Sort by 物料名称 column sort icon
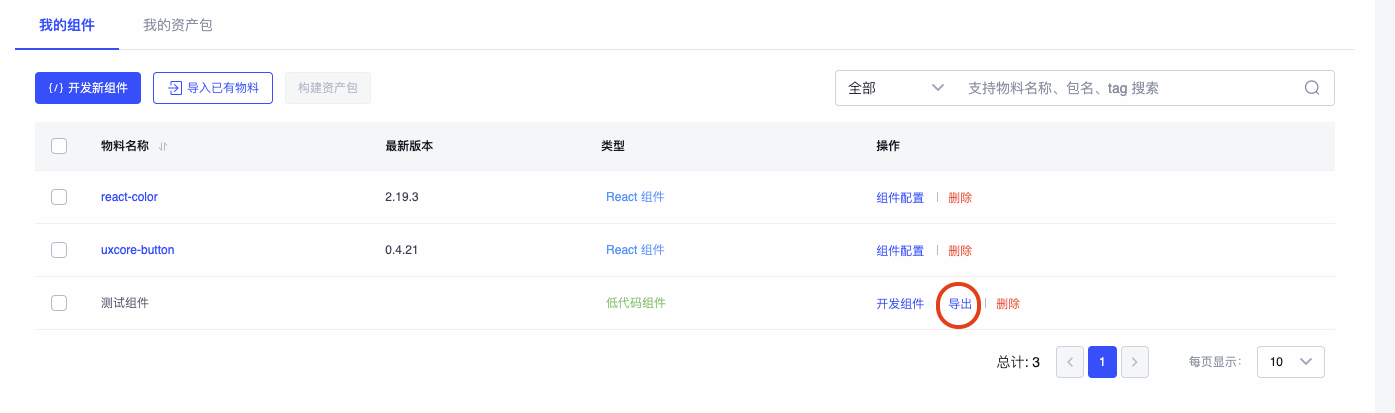Viewport: 1395px width, 413px height. (x=163, y=146)
